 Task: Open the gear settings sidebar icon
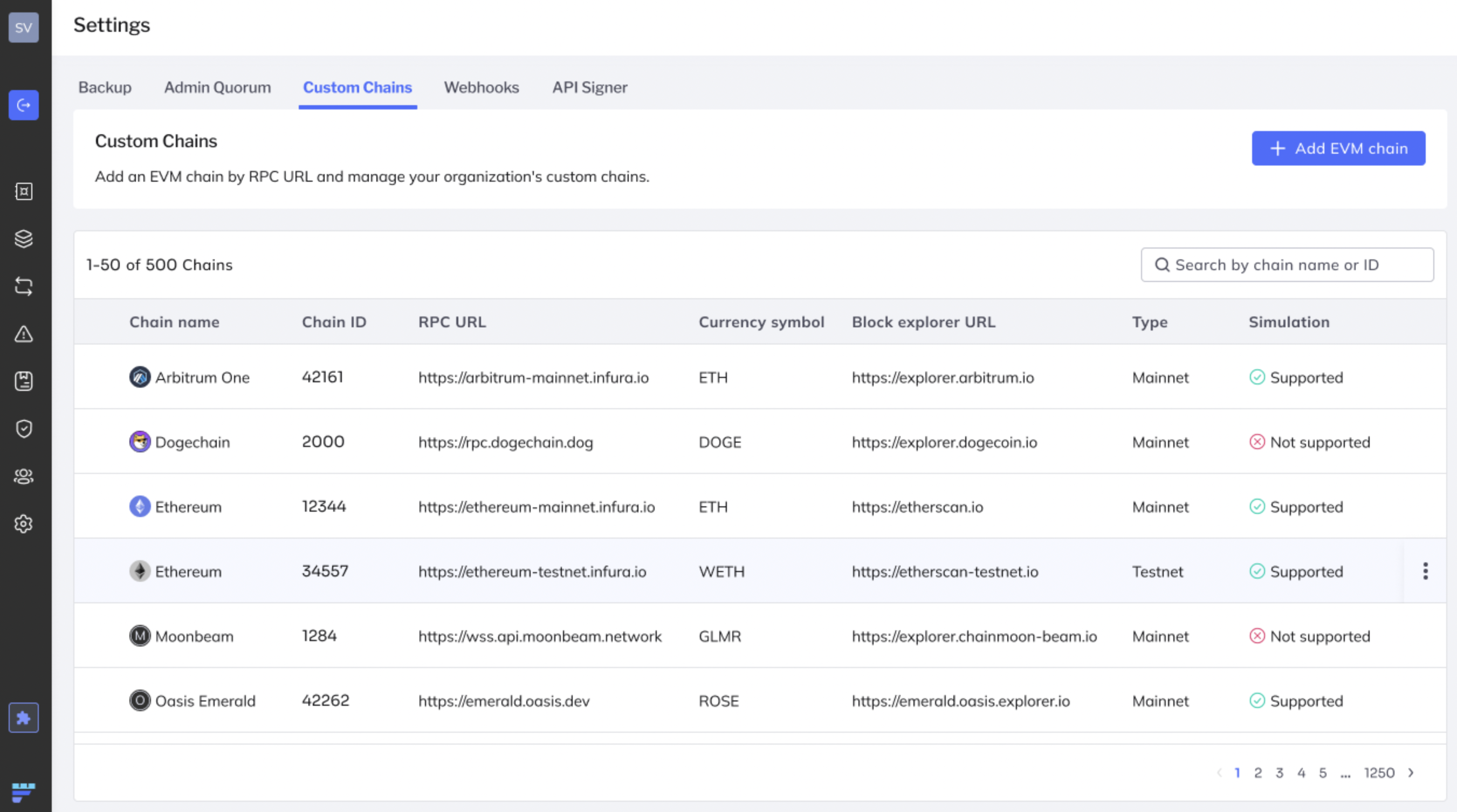click(x=23, y=524)
